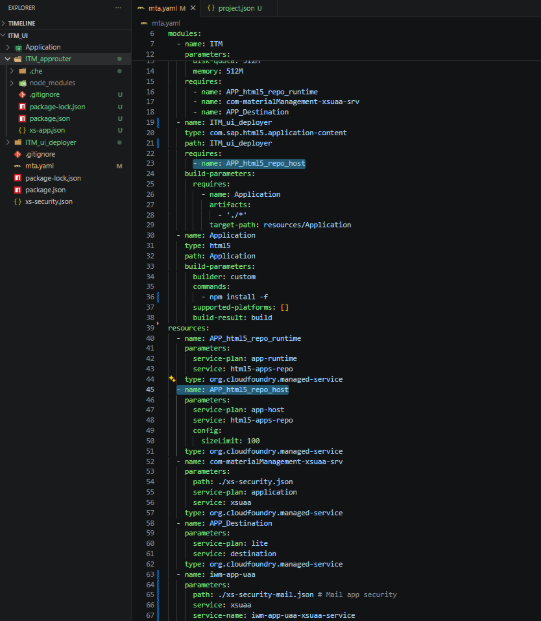The width and height of the screenshot is (541, 621).
Task: Open xs-app.json file icon
Action: (x=22, y=130)
